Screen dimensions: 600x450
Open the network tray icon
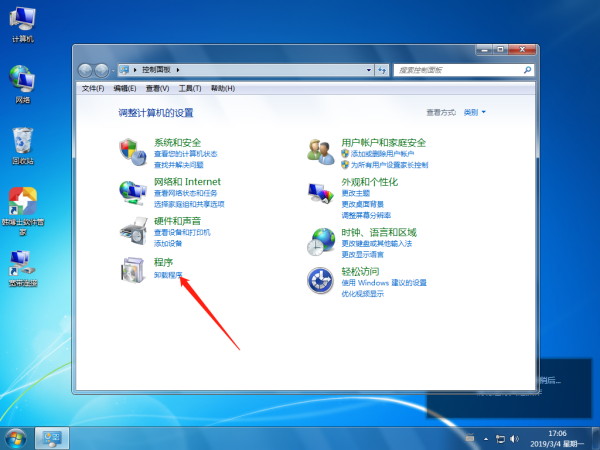(500, 439)
